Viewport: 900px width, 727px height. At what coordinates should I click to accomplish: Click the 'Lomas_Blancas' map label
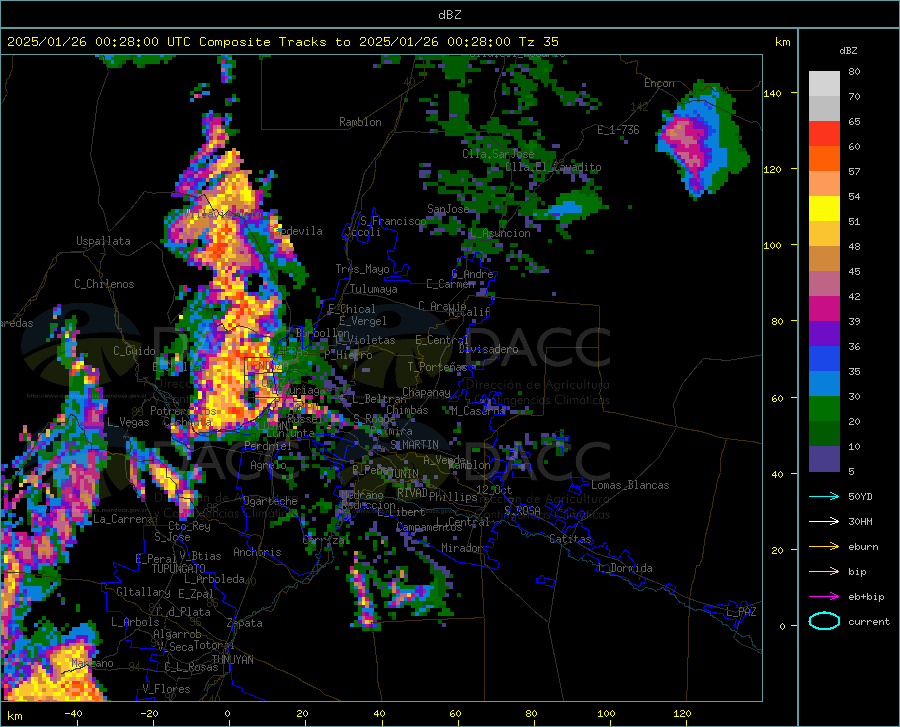pos(630,485)
